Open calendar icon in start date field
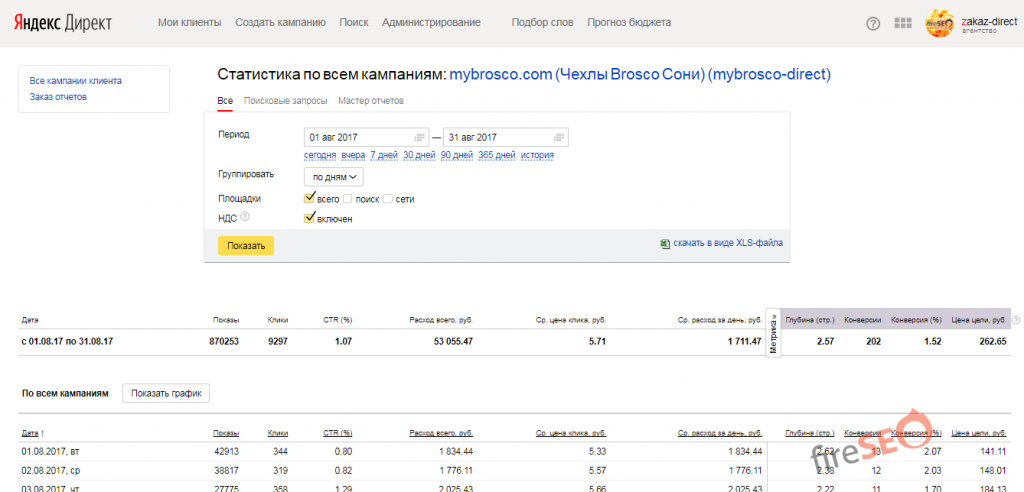This screenshot has height=492, width=1024. coord(421,137)
